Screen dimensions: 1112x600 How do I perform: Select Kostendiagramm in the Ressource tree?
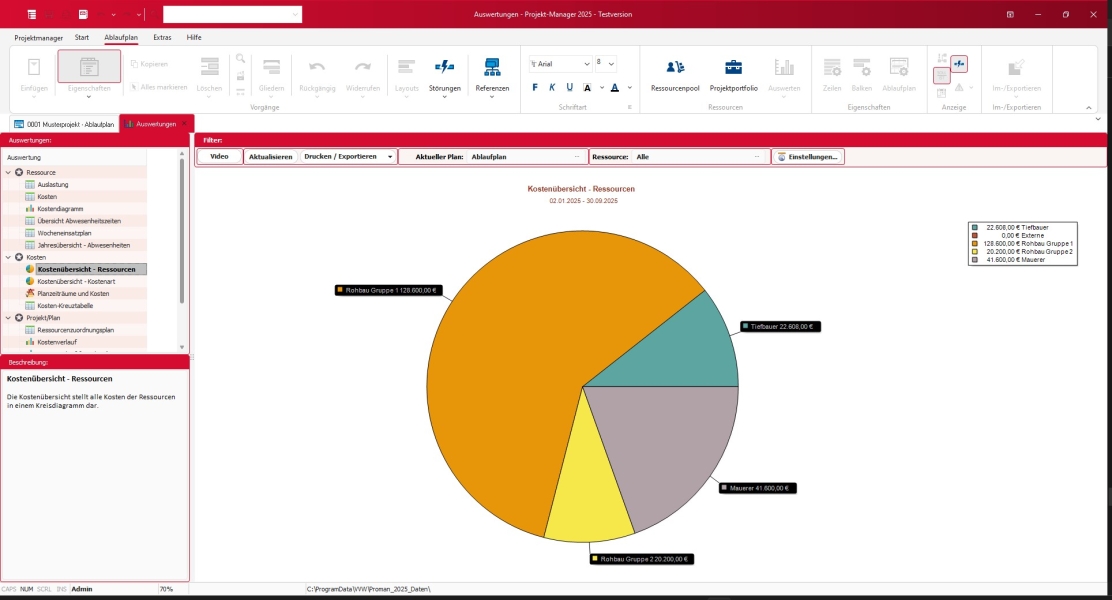pyautogui.click(x=60, y=209)
